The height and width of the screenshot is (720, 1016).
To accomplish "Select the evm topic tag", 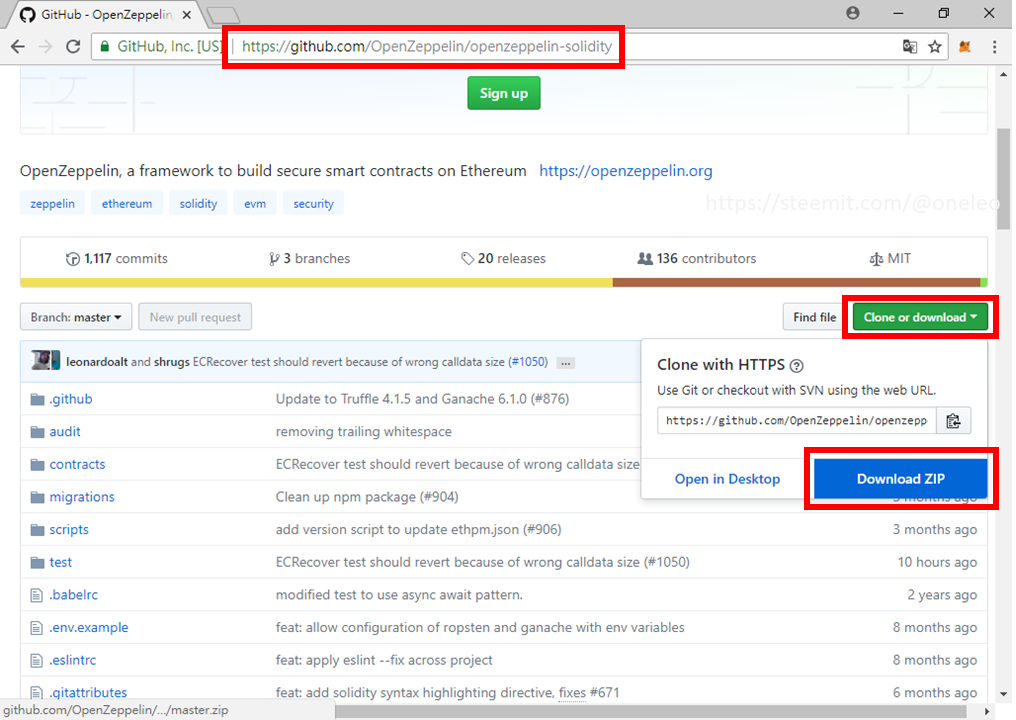I will coord(255,203).
